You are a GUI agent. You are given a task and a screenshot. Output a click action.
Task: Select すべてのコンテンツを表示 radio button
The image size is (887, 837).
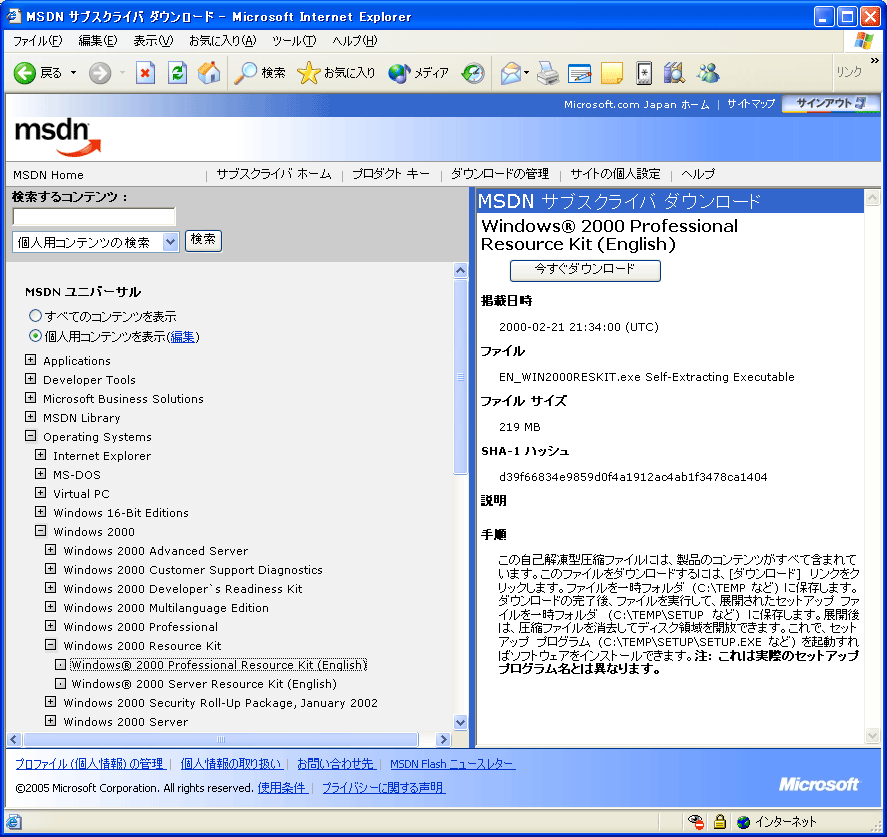tap(35, 316)
